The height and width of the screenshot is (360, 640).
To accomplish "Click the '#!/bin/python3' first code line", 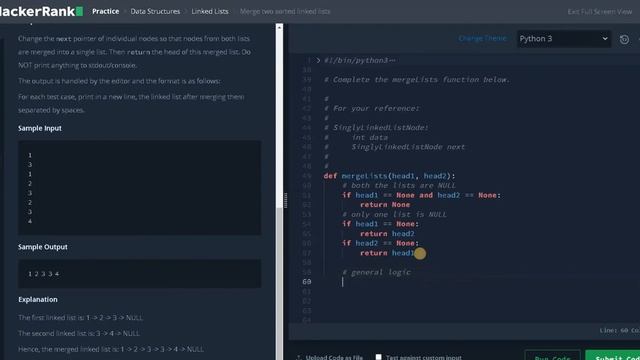I will (359, 60).
